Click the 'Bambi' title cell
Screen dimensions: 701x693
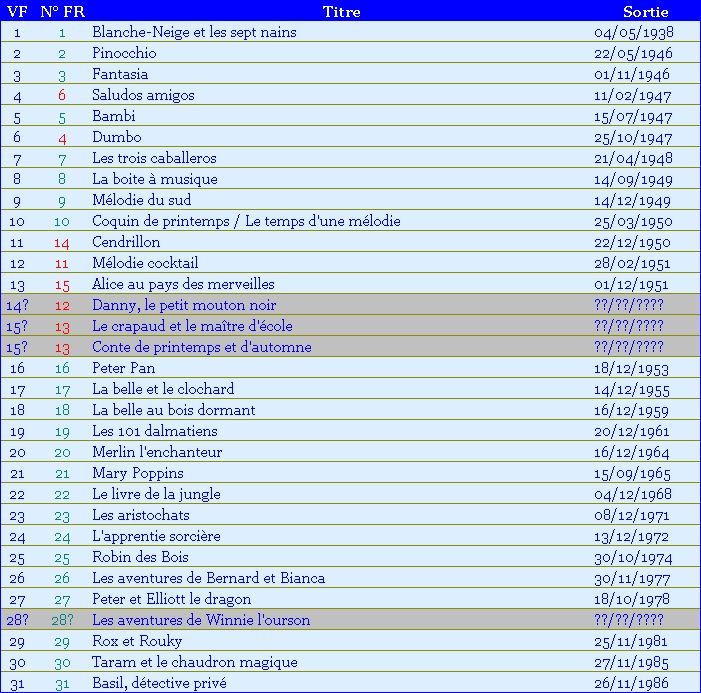114,116
